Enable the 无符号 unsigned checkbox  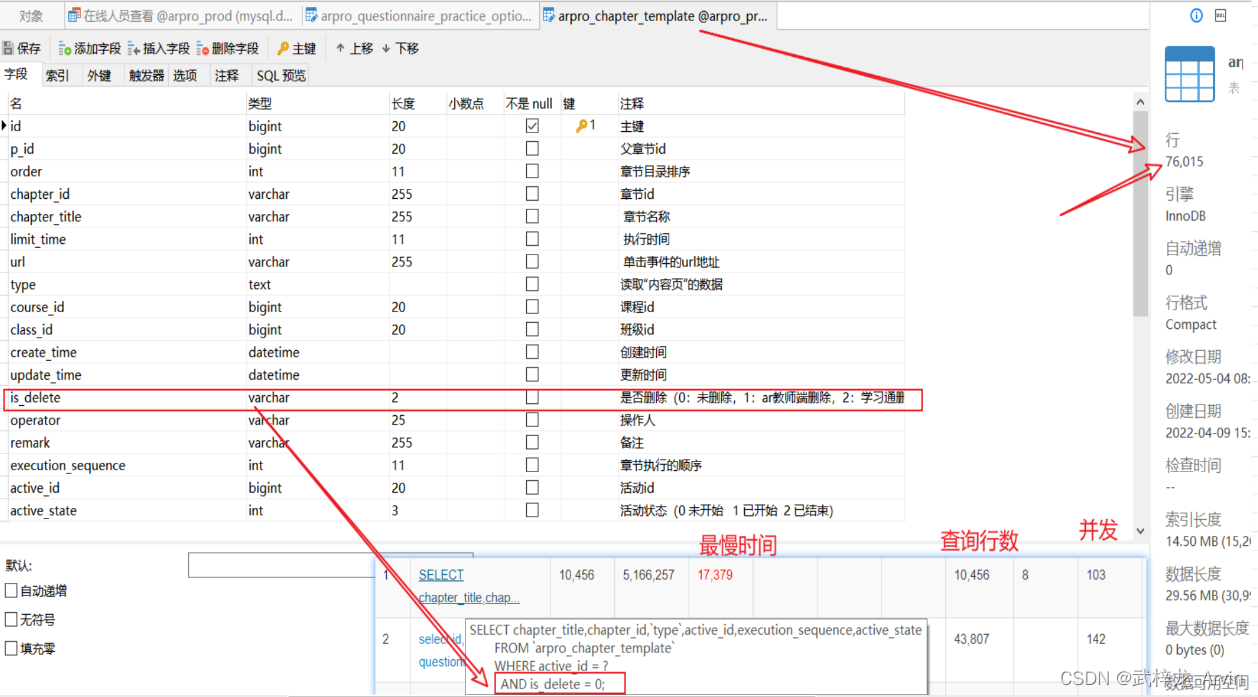pyautogui.click(x=11, y=620)
